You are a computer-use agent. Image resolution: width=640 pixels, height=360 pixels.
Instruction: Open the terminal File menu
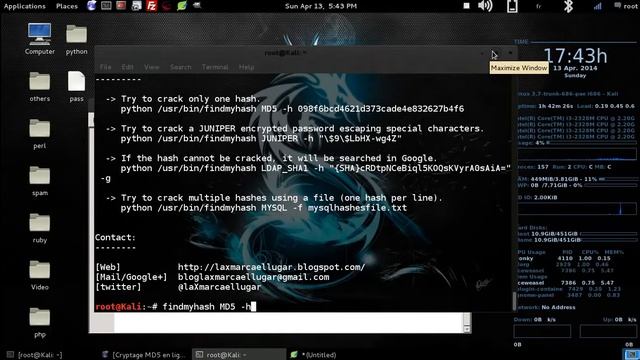coord(105,67)
